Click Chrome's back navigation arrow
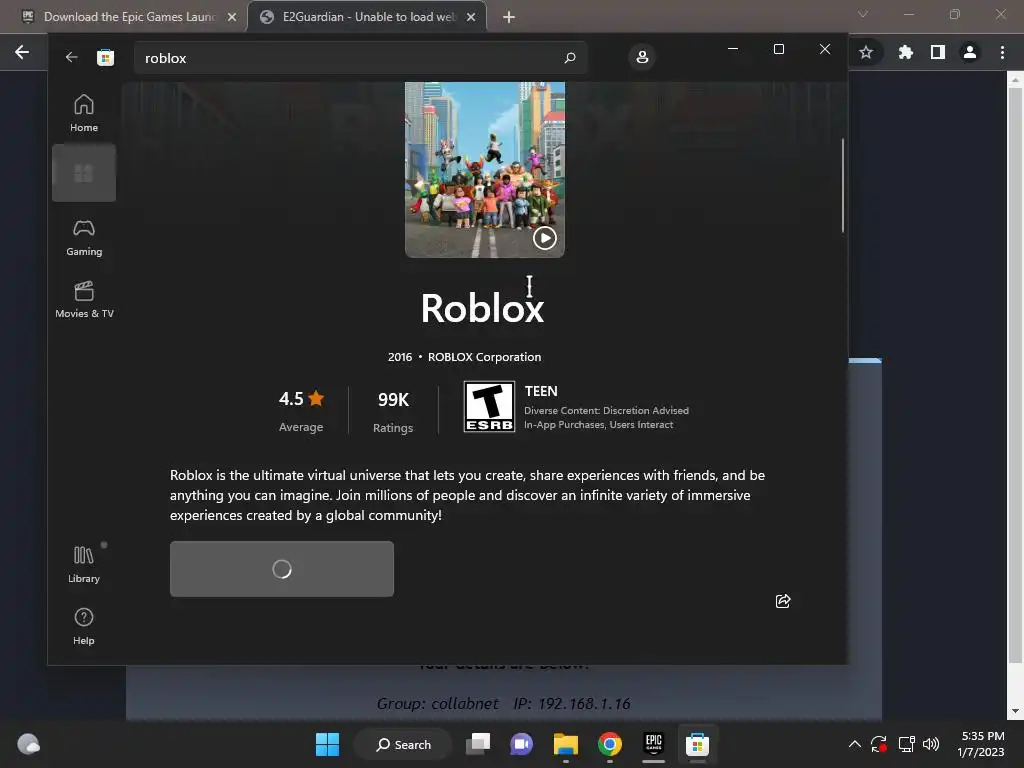The width and height of the screenshot is (1024, 768). pos(22,52)
